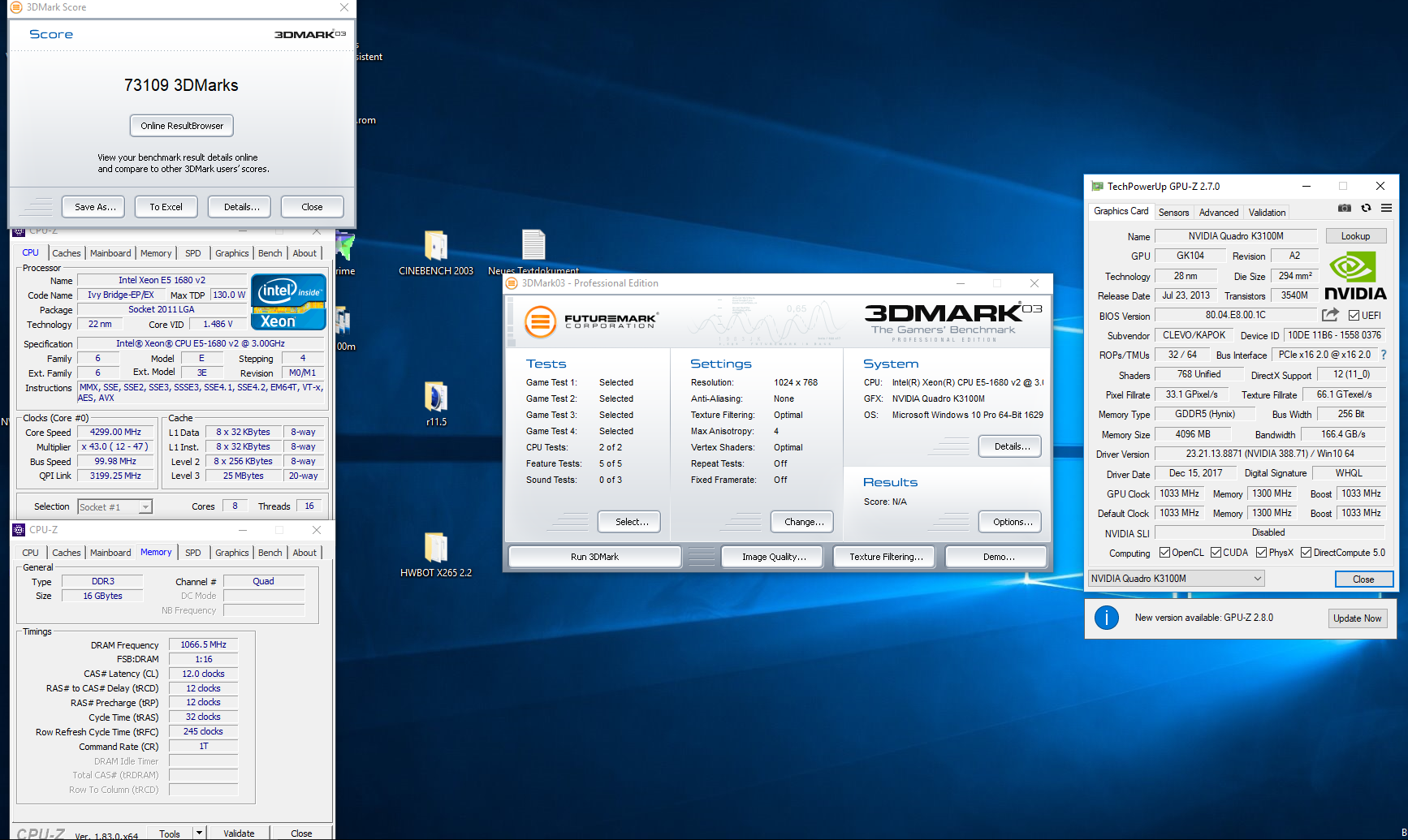Click the info icon in update notice
1408x840 pixels.
pos(1107,618)
